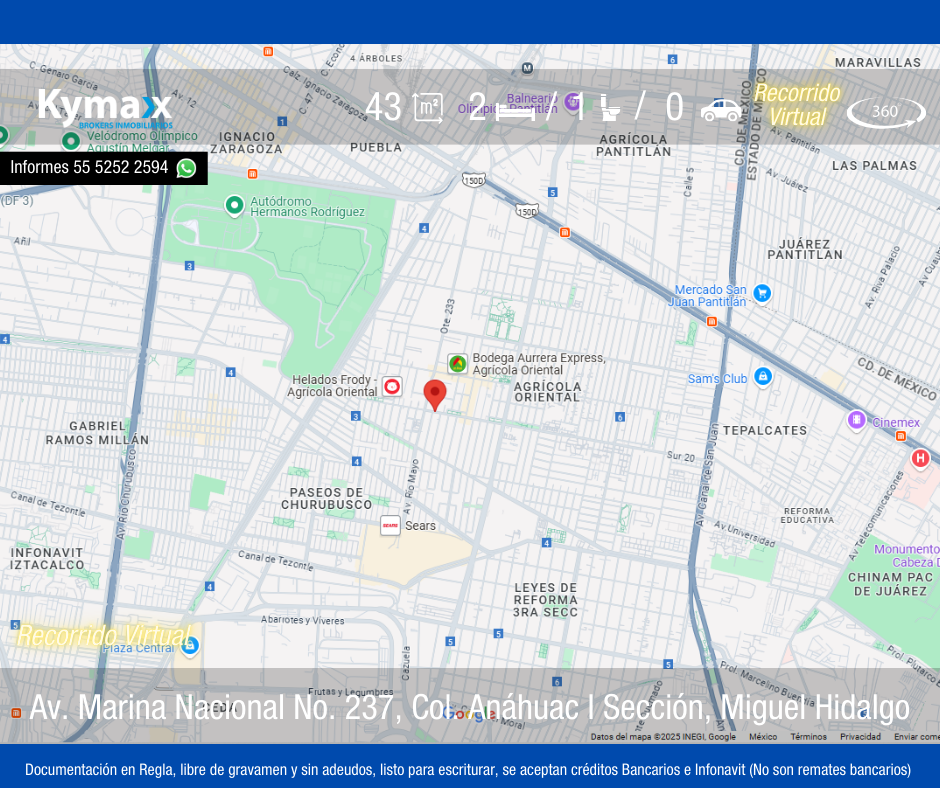The height and width of the screenshot is (788, 940).
Task: Click the Balneario Olímpico Pantitlán purple pin
Action: coord(573,101)
